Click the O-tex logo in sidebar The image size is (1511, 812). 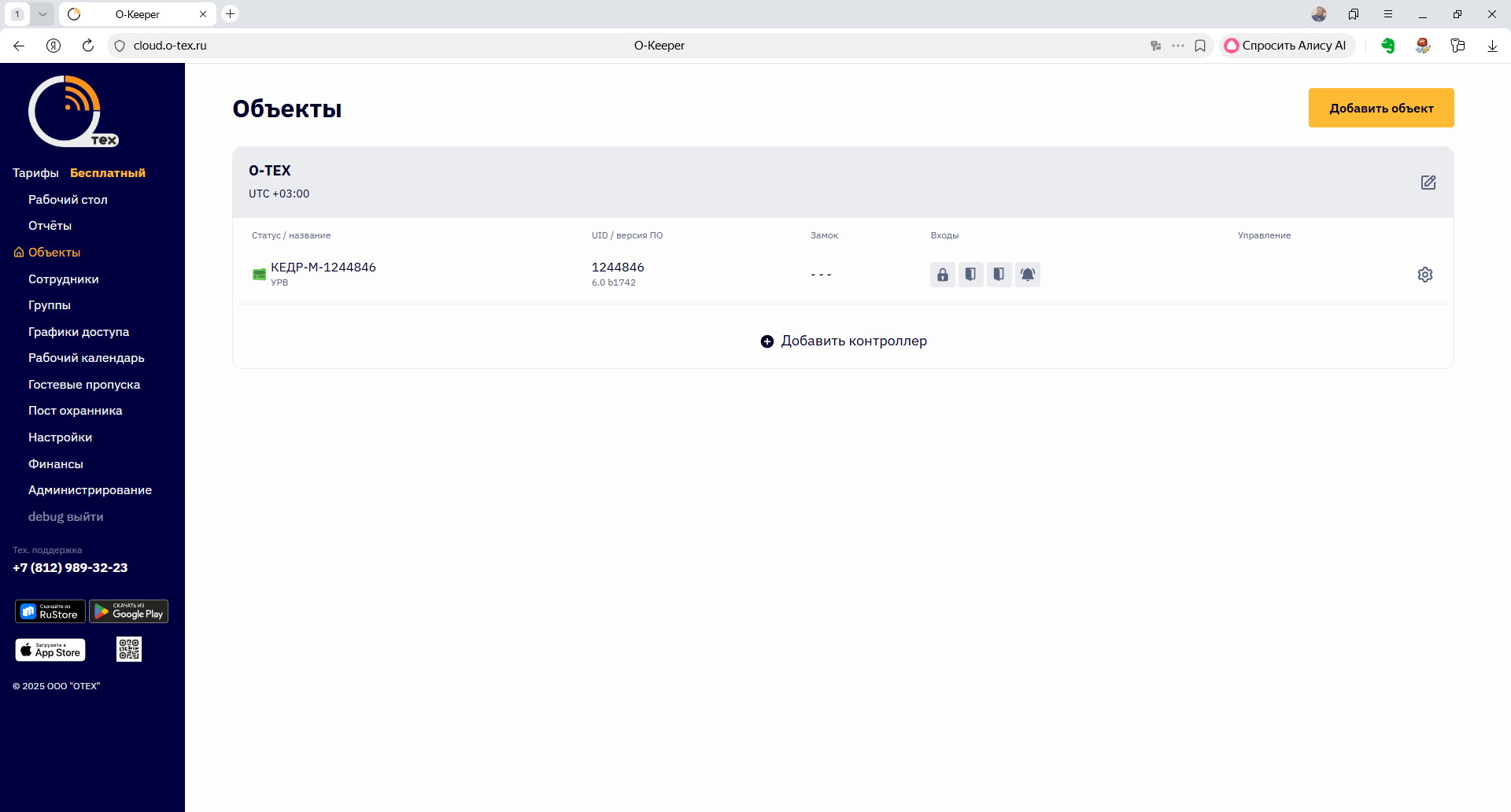click(72, 112)
